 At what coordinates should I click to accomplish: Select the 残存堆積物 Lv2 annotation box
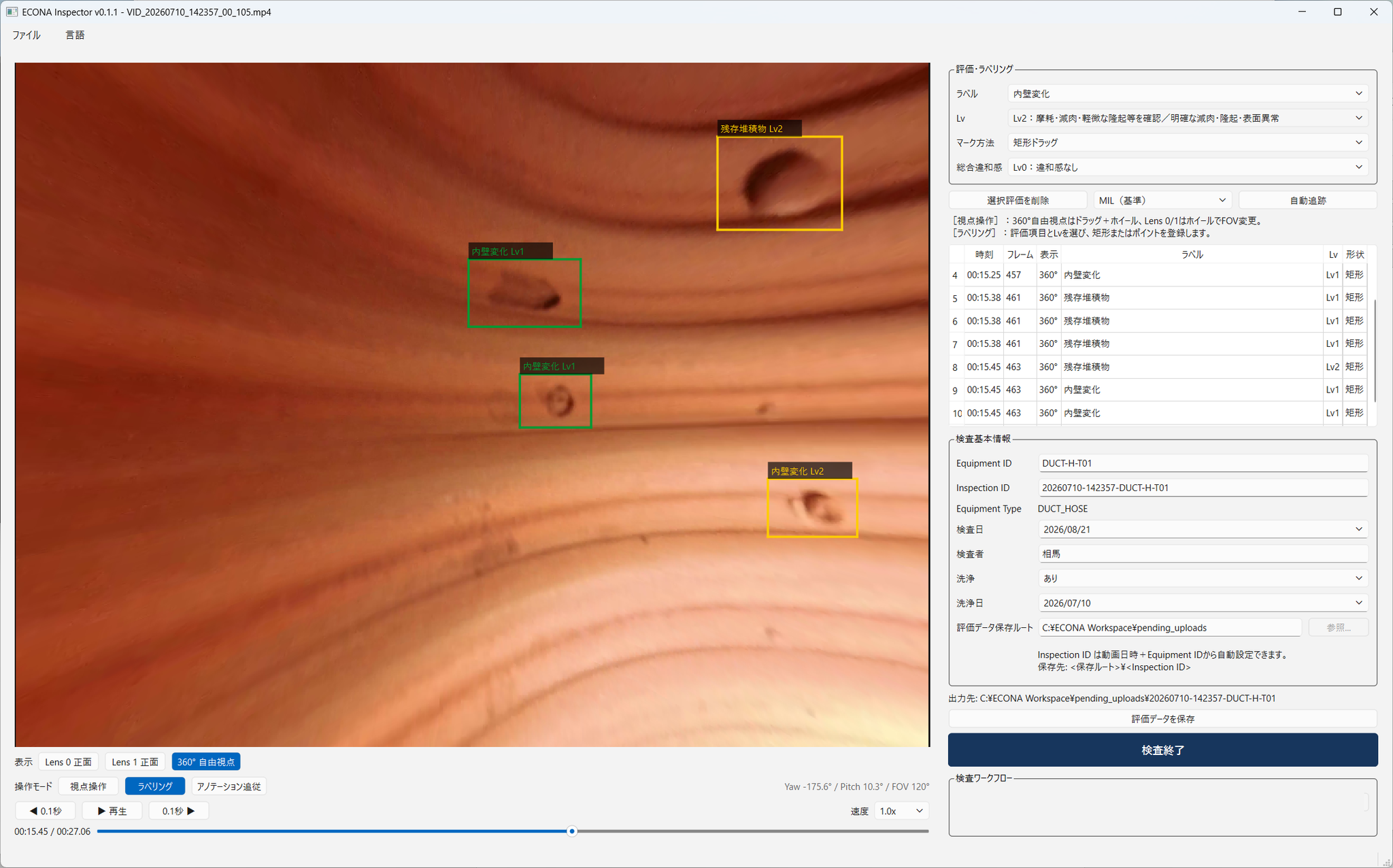pyautogui.click(x=779, y=183)
